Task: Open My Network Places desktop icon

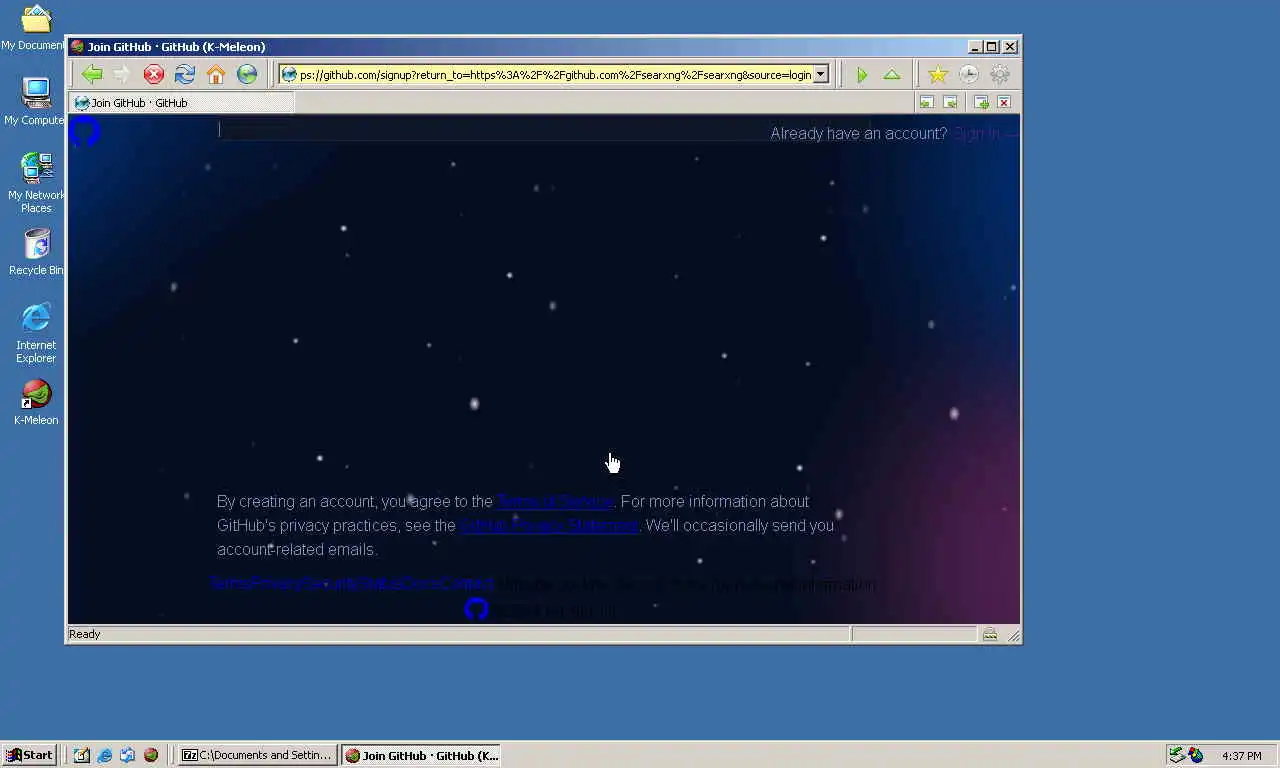Action: [x=36, y=182]
